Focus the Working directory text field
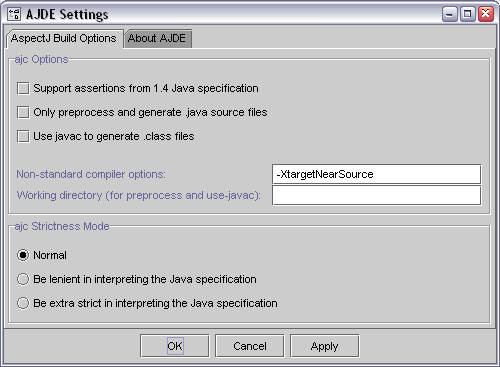500x367 pixels. point(376,195)
